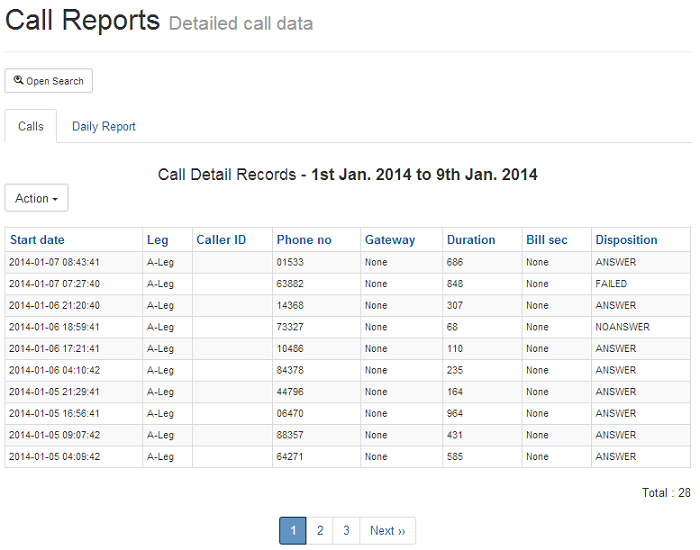Click phone number 10486
This screenshot has width=700, height=550.
click(x=290, y=348)
